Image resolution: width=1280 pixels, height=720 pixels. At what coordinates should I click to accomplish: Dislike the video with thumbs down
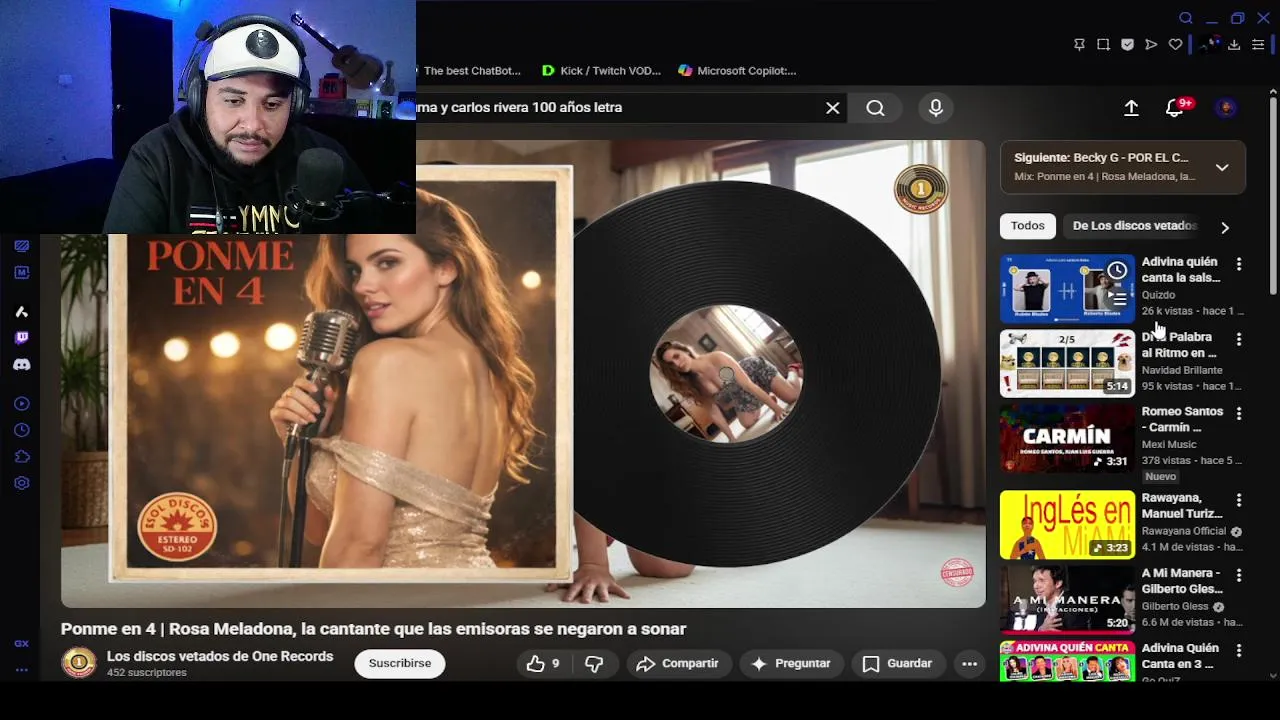pyautogui.click(x=594, y=663)
